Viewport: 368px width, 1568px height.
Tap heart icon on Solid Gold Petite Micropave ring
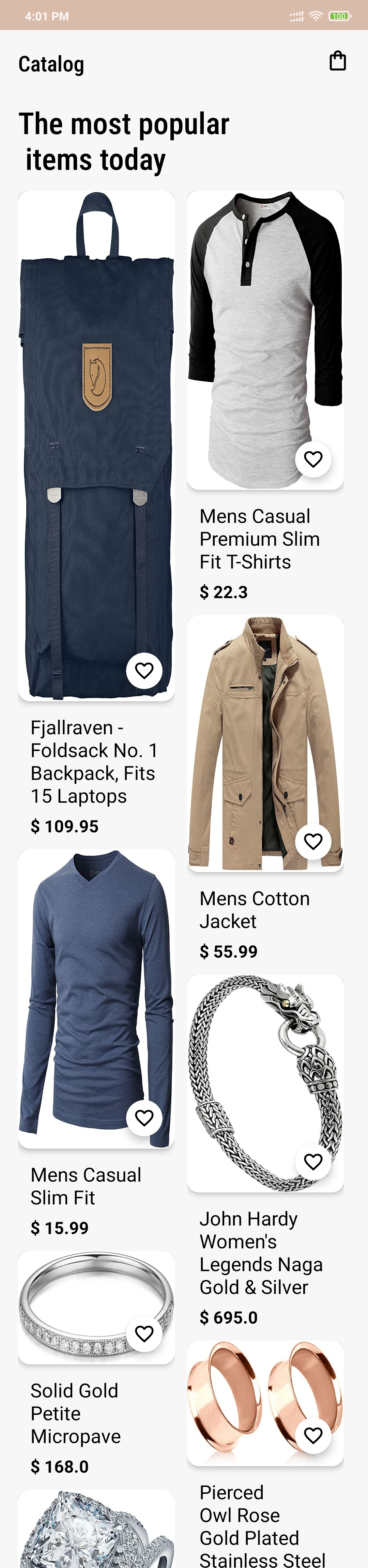144,1333
